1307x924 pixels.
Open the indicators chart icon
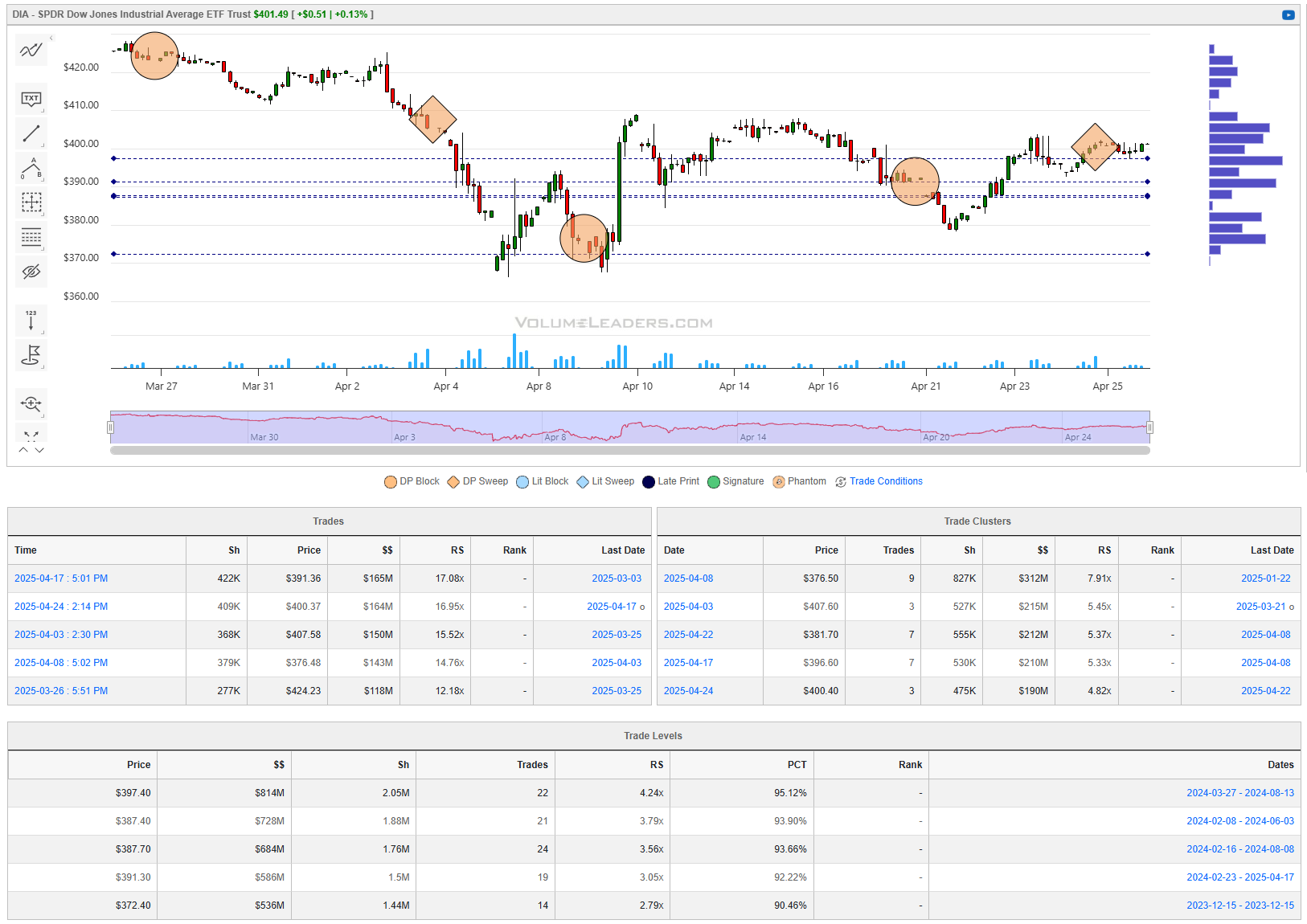31,51
